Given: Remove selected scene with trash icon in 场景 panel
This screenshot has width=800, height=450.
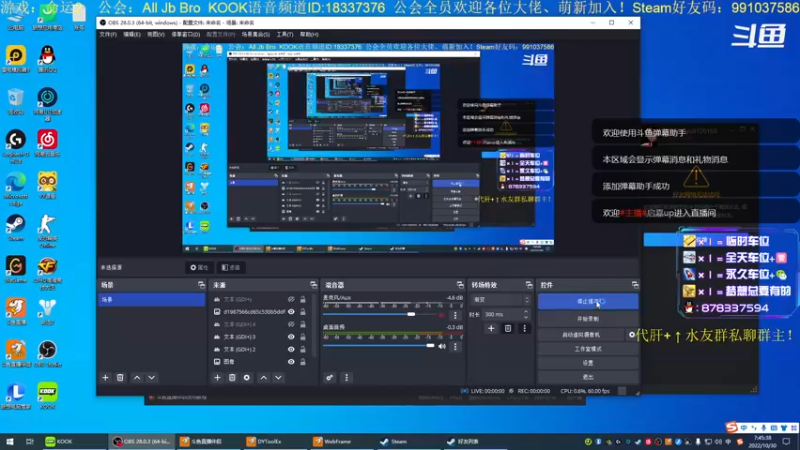Looking at the screenshot, I should coord(120,378).
